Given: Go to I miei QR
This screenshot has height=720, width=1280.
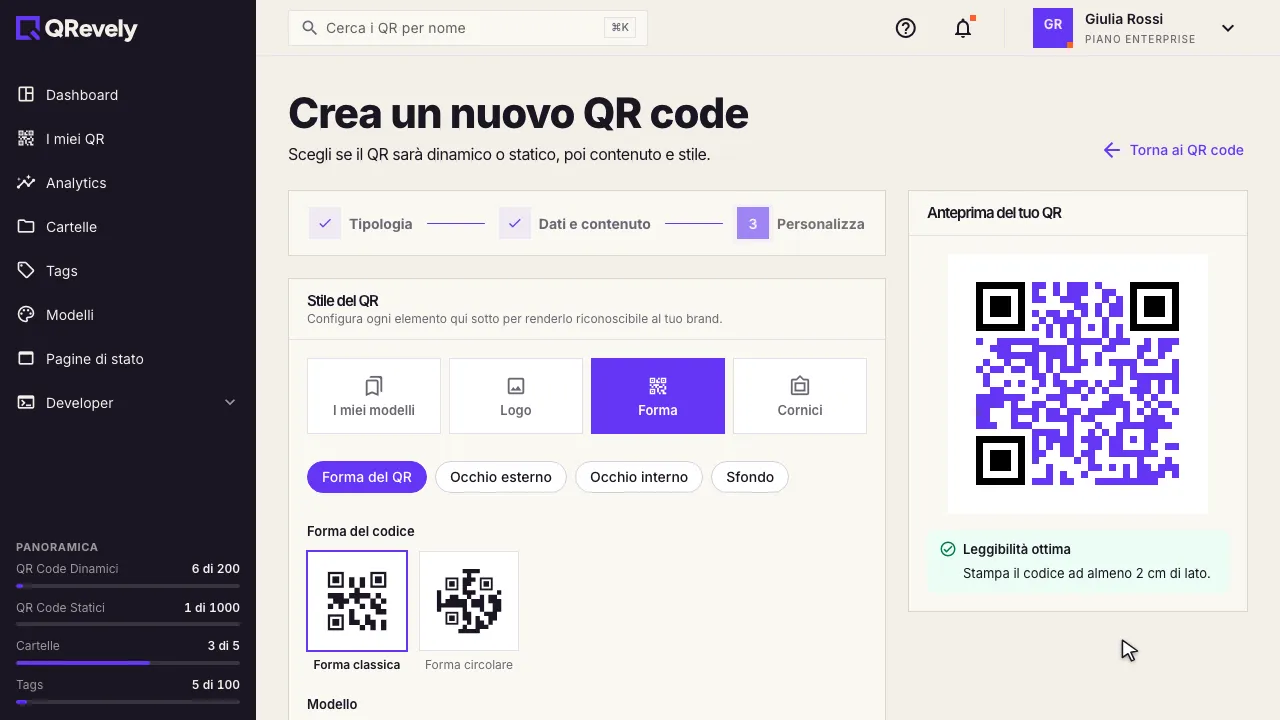Looking at the screenshot, I should 128,139.
